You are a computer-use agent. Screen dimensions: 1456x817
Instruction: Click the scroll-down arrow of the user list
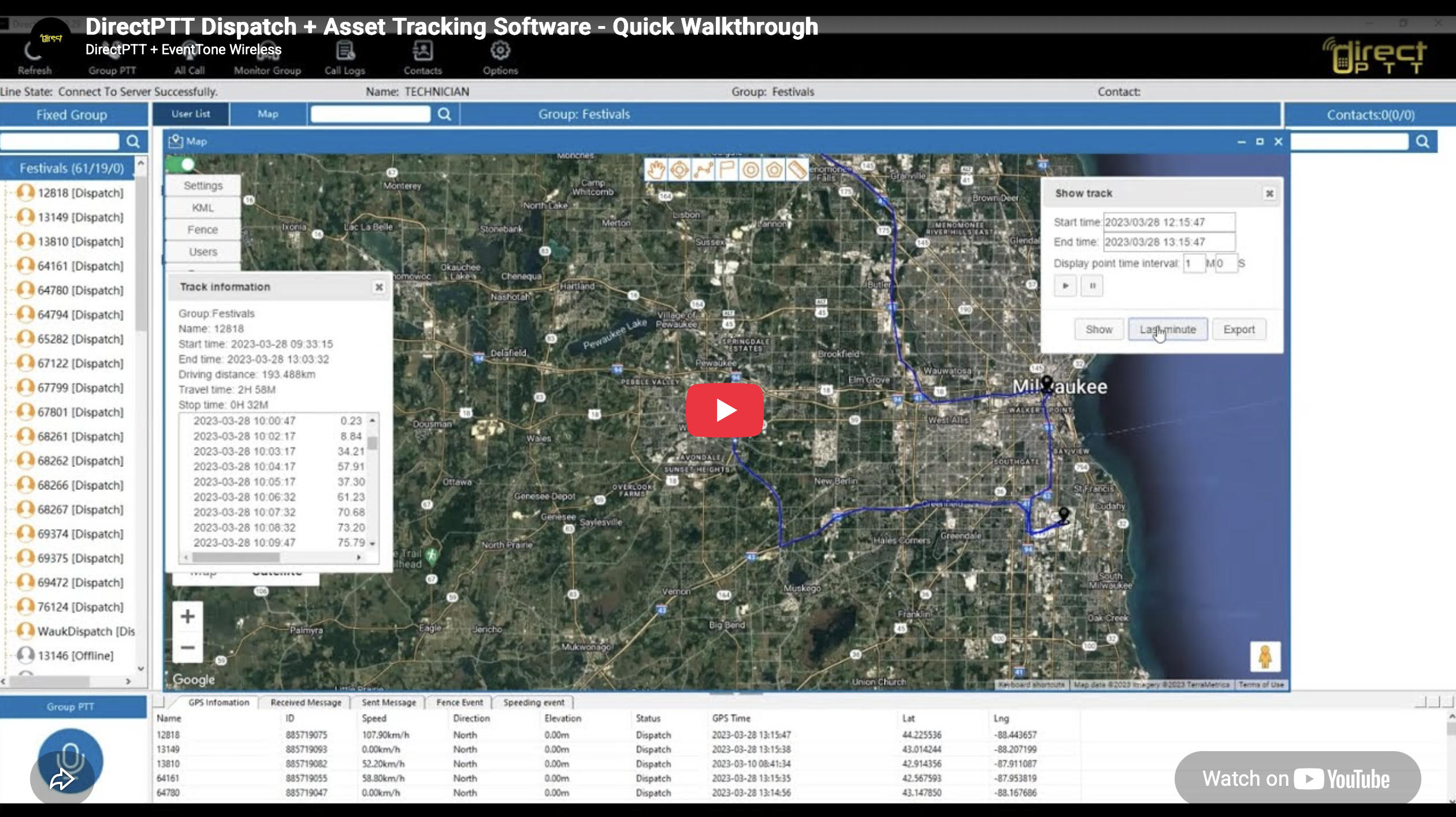[x=141, y=669]
